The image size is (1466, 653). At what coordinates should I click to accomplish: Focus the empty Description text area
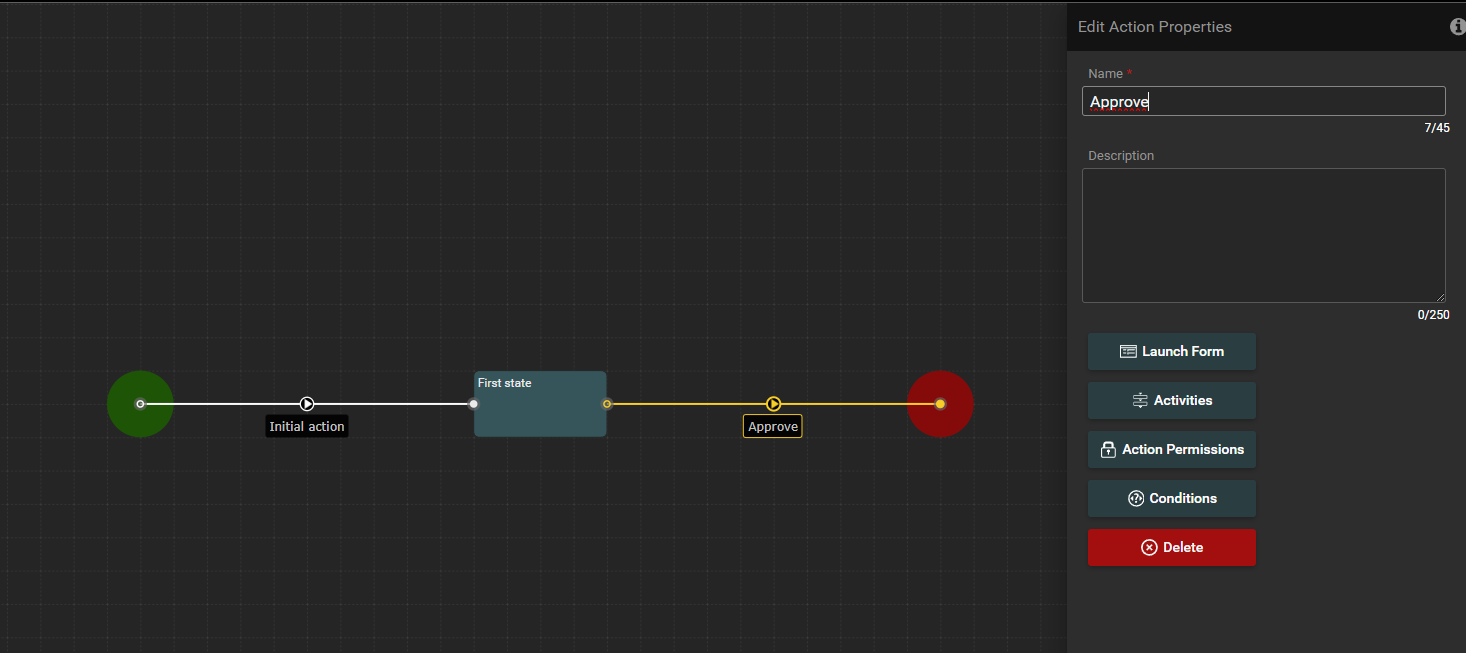1262,235
